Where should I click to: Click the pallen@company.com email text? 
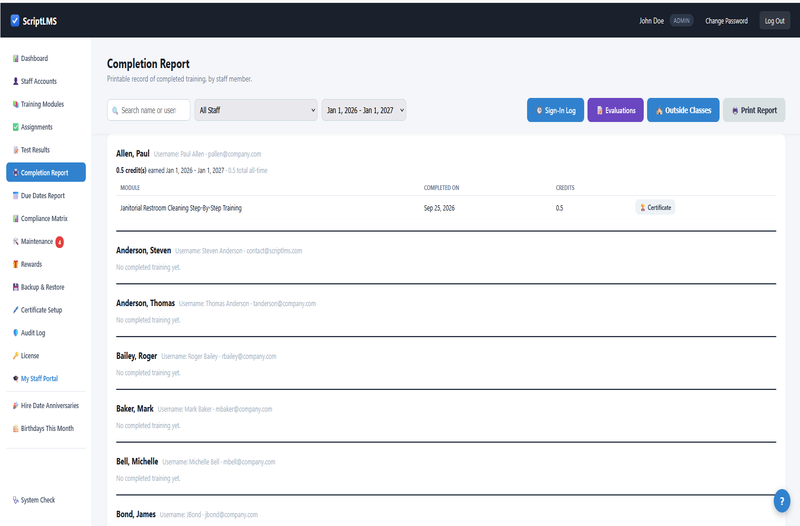[x=234, y=154]
